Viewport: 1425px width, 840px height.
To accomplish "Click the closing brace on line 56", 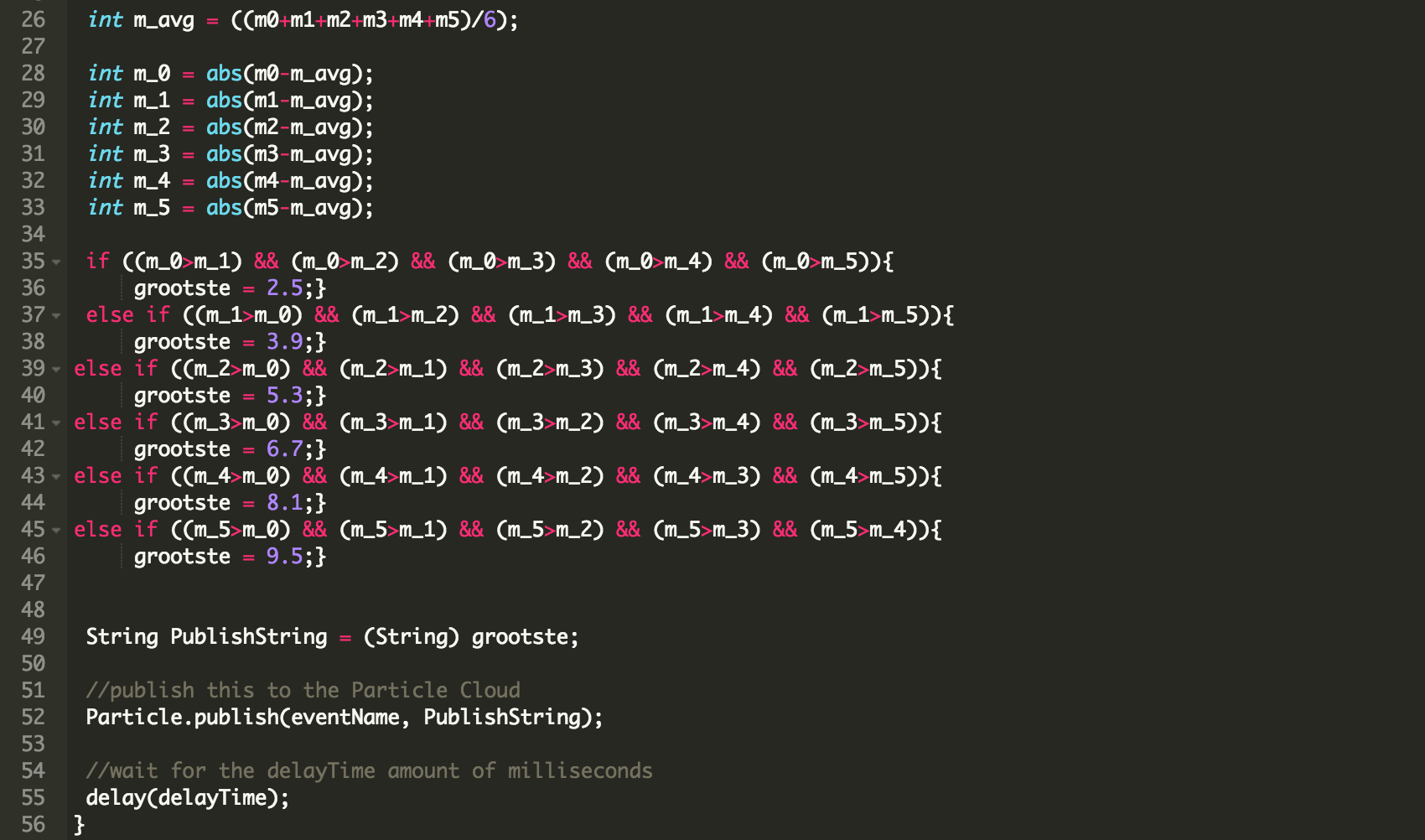I will (x=80, y=825).
